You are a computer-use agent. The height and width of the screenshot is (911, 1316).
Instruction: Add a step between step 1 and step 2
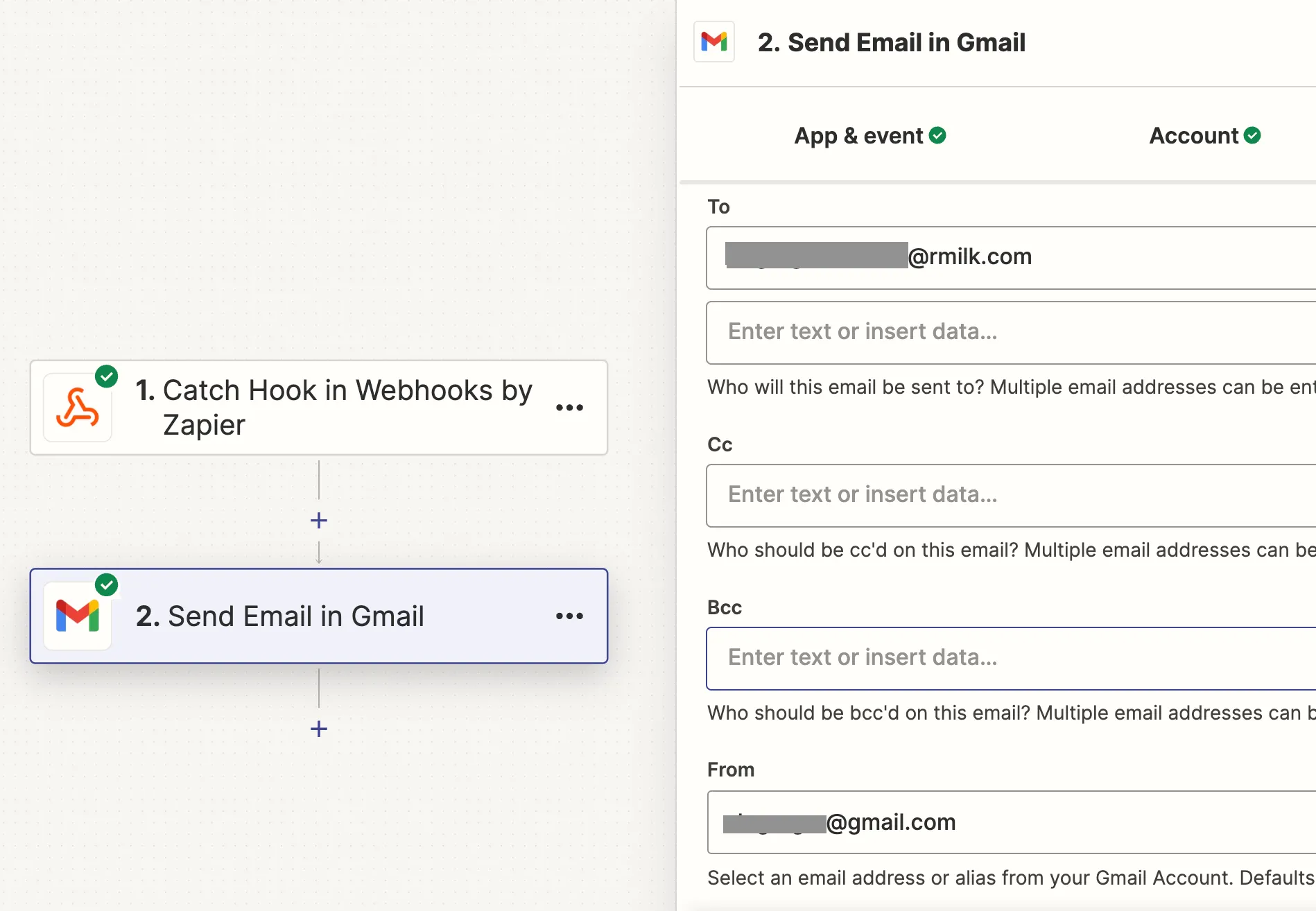(x=319, y=520)
